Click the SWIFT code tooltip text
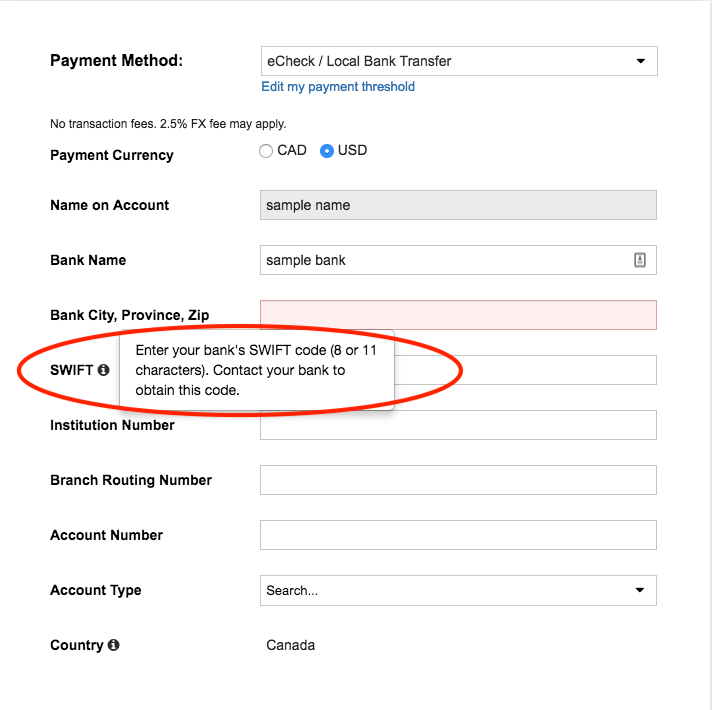 pos(256,370)
